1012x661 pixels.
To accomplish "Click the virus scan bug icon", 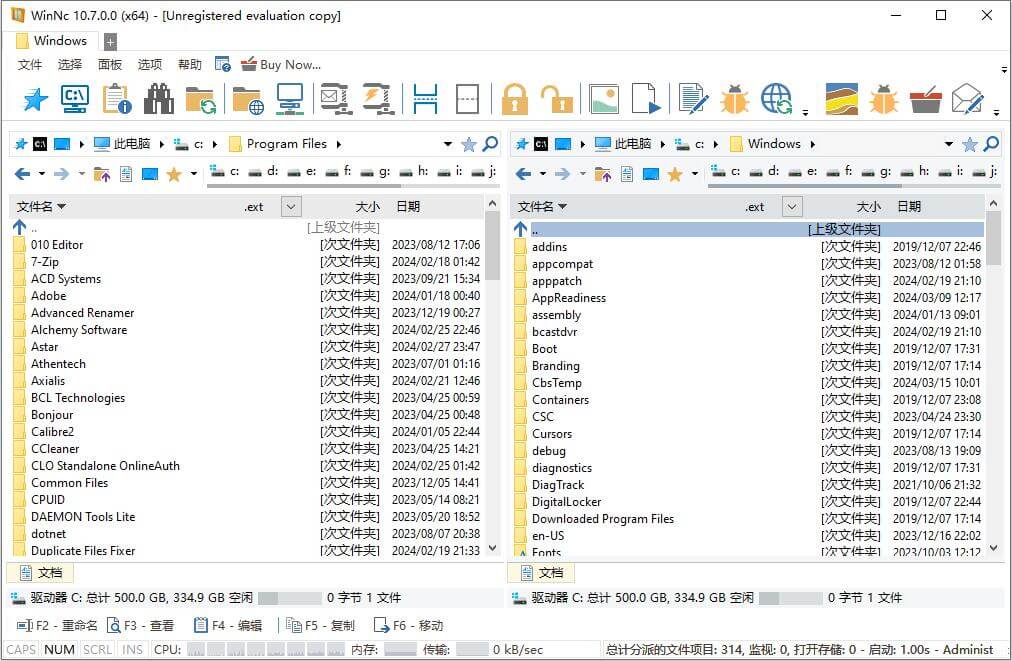I will click(736, 98).
